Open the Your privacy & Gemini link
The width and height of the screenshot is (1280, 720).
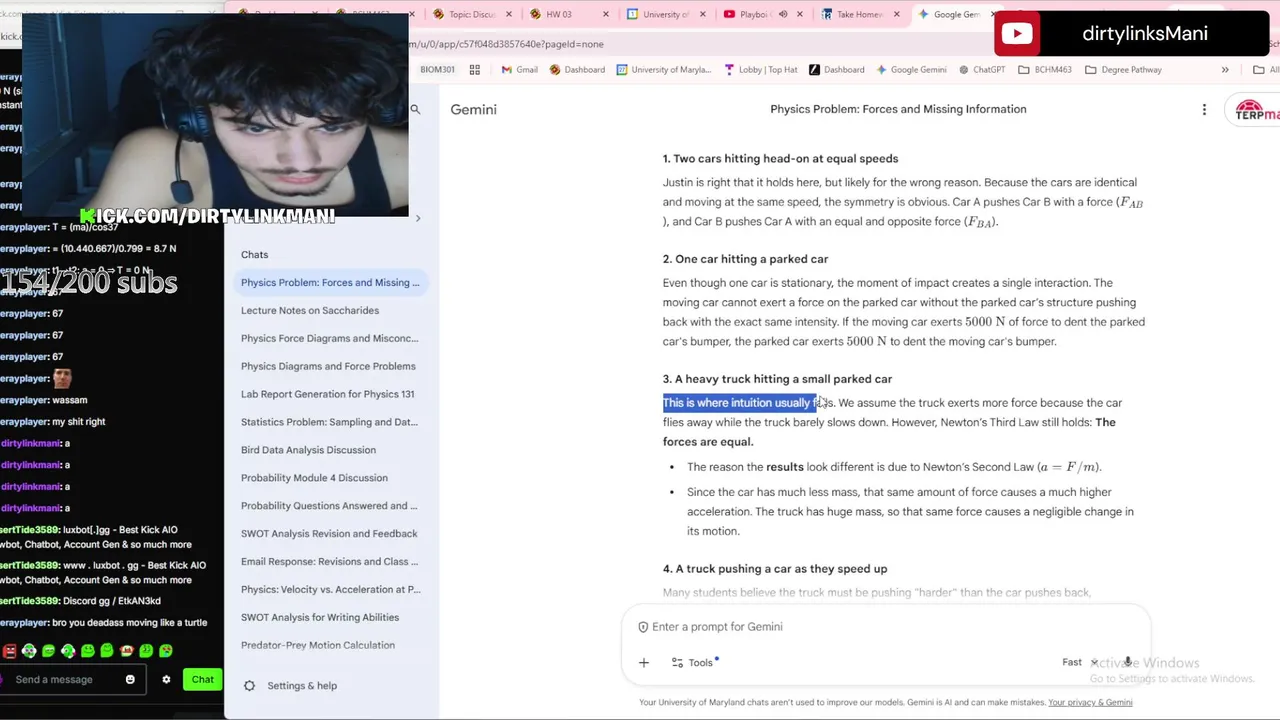tap(1090, 702)
